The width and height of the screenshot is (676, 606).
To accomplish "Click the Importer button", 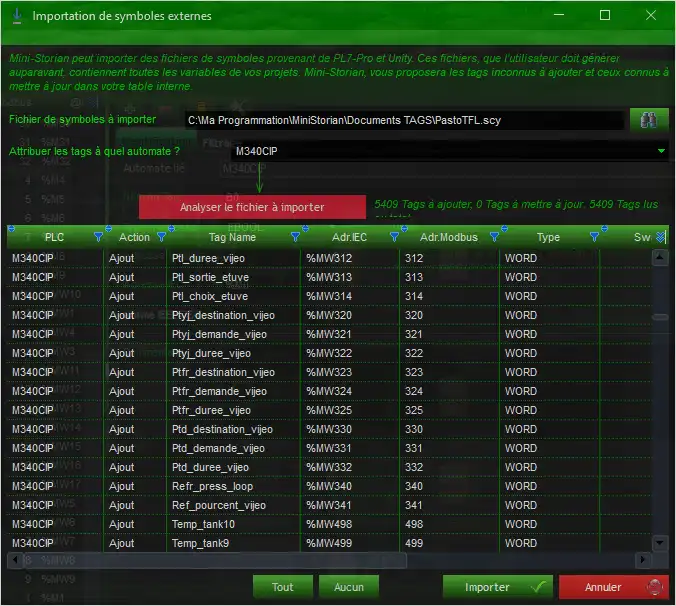I will (x=498, y=587).
